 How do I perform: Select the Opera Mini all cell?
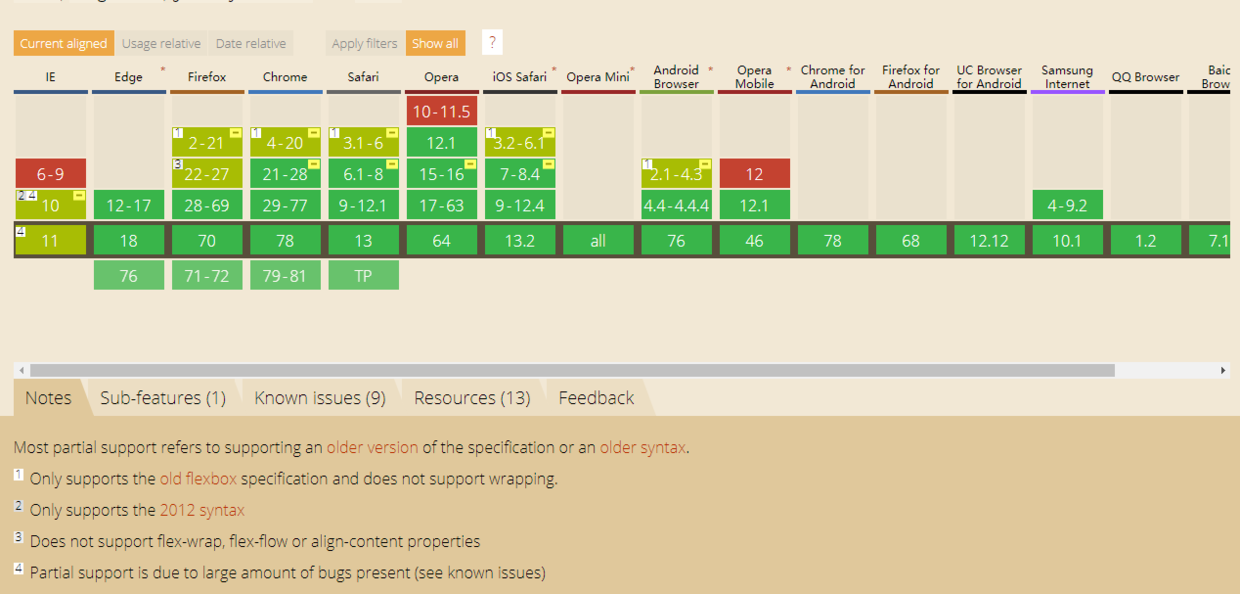(598, 240)
